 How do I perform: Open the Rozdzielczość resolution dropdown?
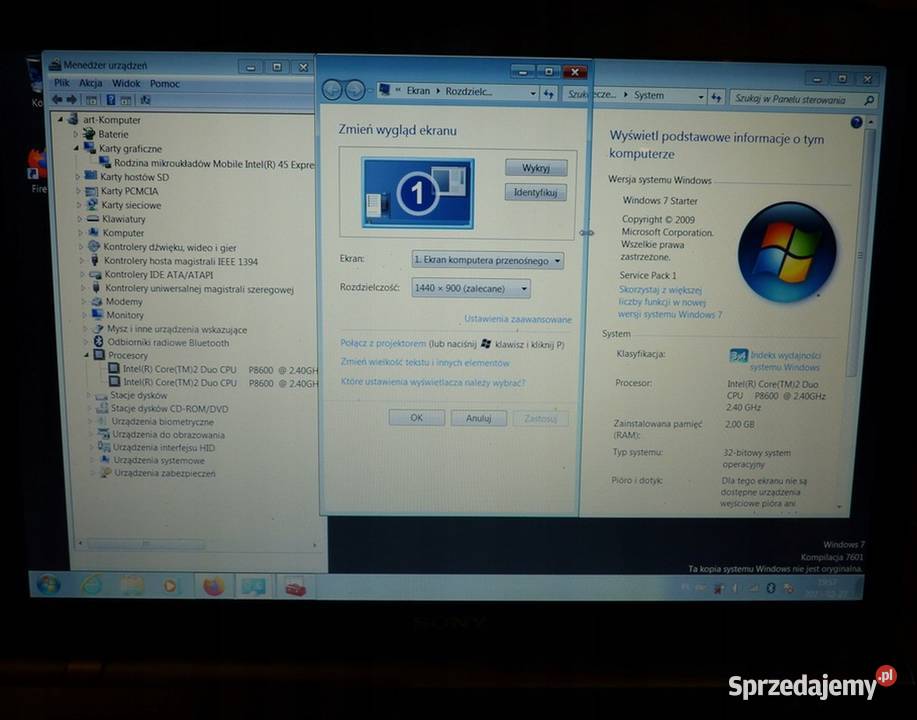point(471,288)
